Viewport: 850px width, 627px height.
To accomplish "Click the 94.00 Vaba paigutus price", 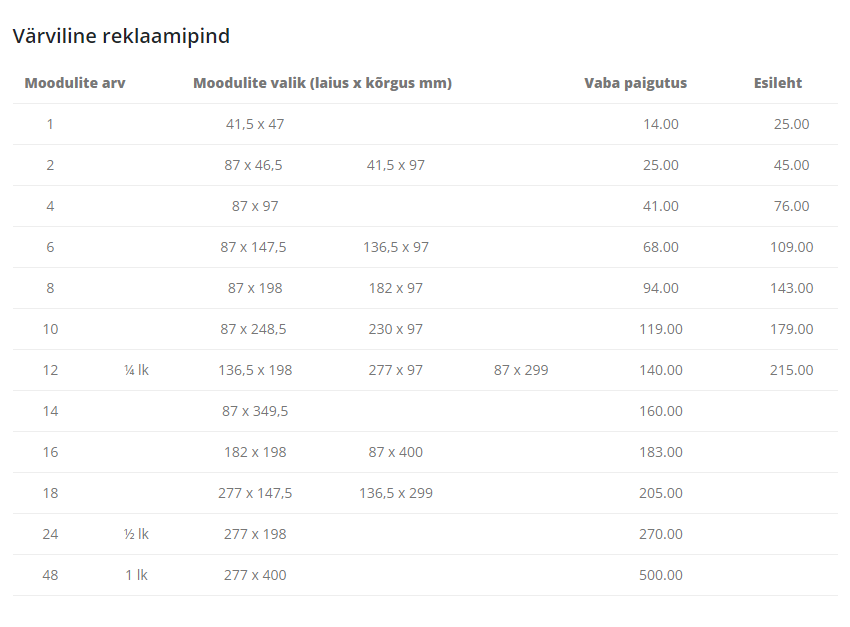I will coord(661,288).
